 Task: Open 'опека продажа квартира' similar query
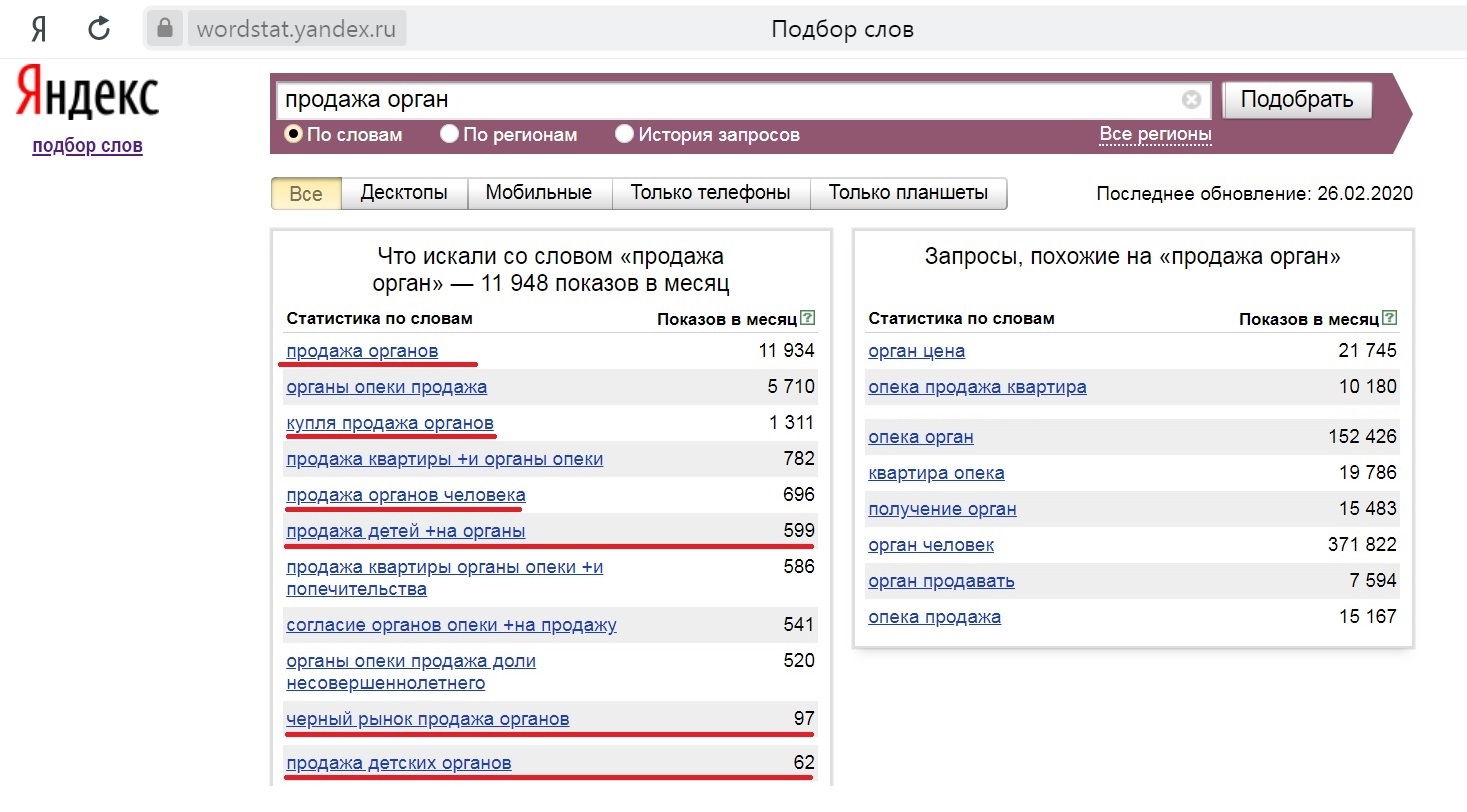point(977,387)
